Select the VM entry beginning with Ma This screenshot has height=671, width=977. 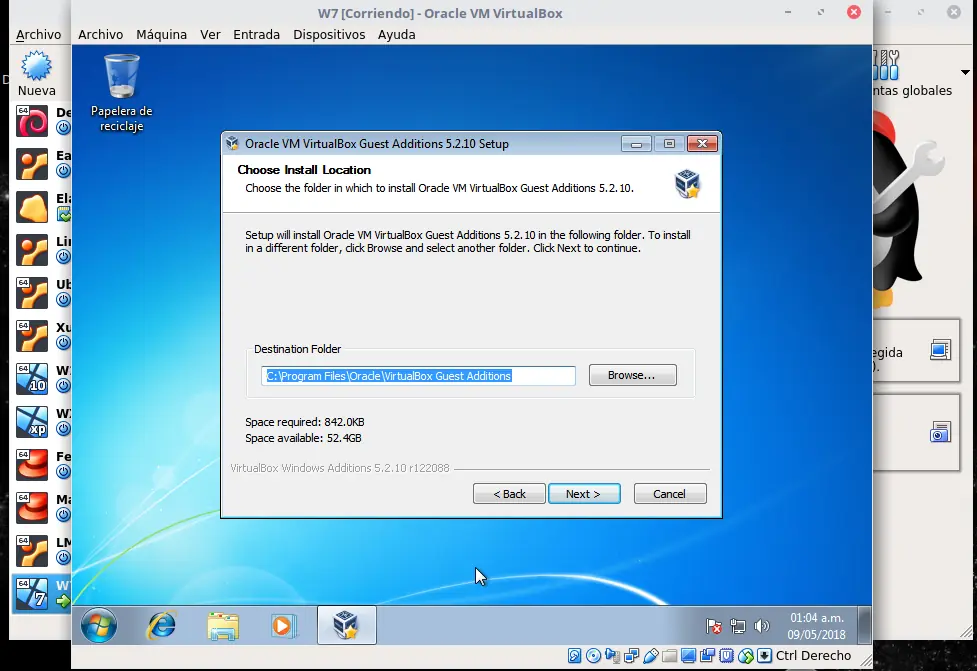41,508
